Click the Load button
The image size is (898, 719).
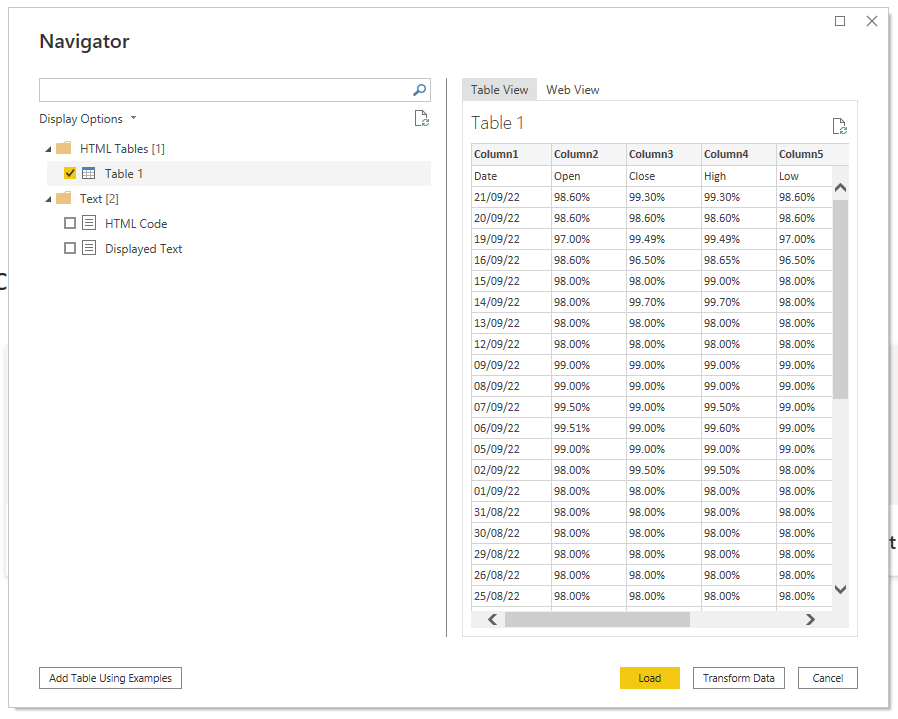[649, 678]
